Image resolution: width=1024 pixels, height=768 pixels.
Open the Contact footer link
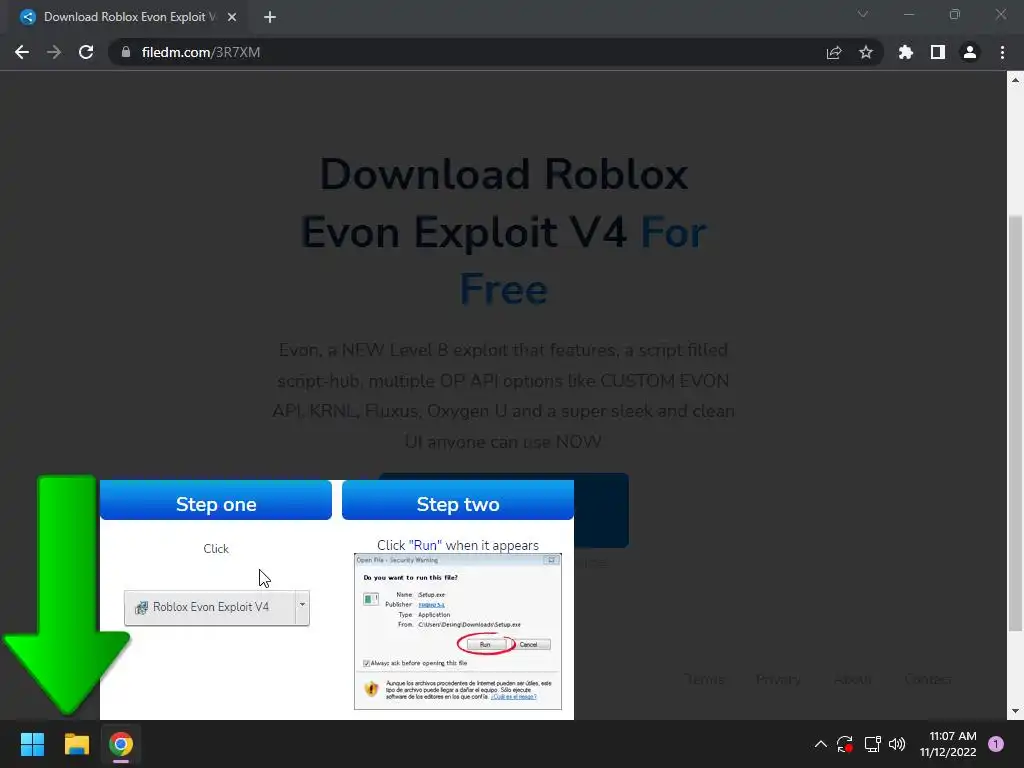coord(928,680)
